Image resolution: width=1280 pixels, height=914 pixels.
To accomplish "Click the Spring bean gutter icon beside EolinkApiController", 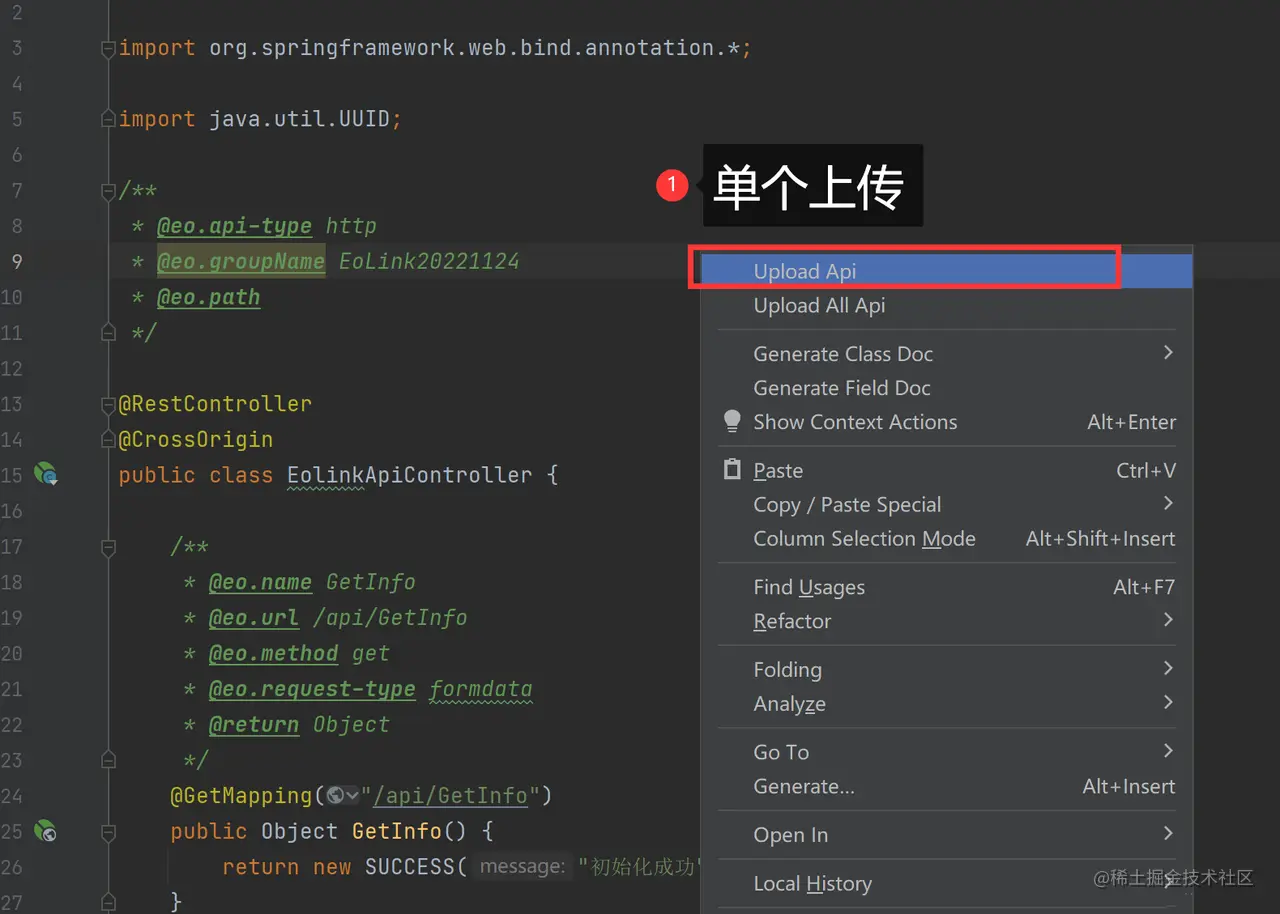I will pyautogui.click(x=45, y=474).
